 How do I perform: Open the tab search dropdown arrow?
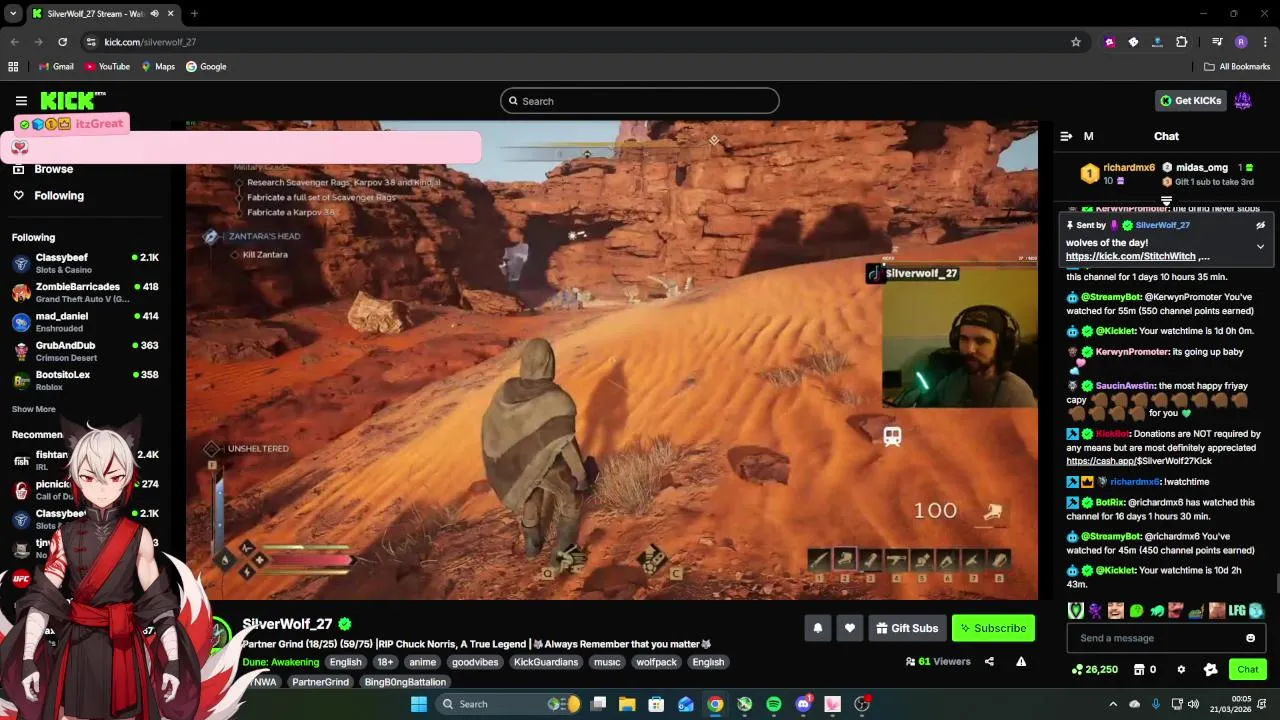click(x=13, y=14)
